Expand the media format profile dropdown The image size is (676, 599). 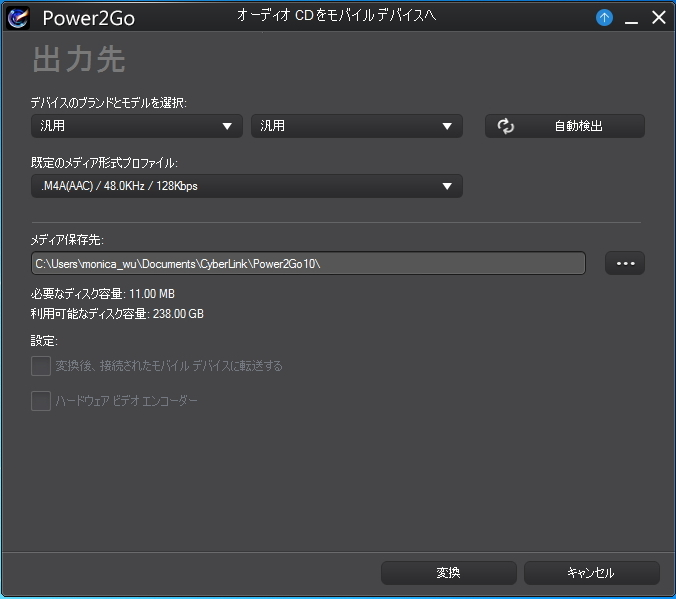(x=247, y=186)
